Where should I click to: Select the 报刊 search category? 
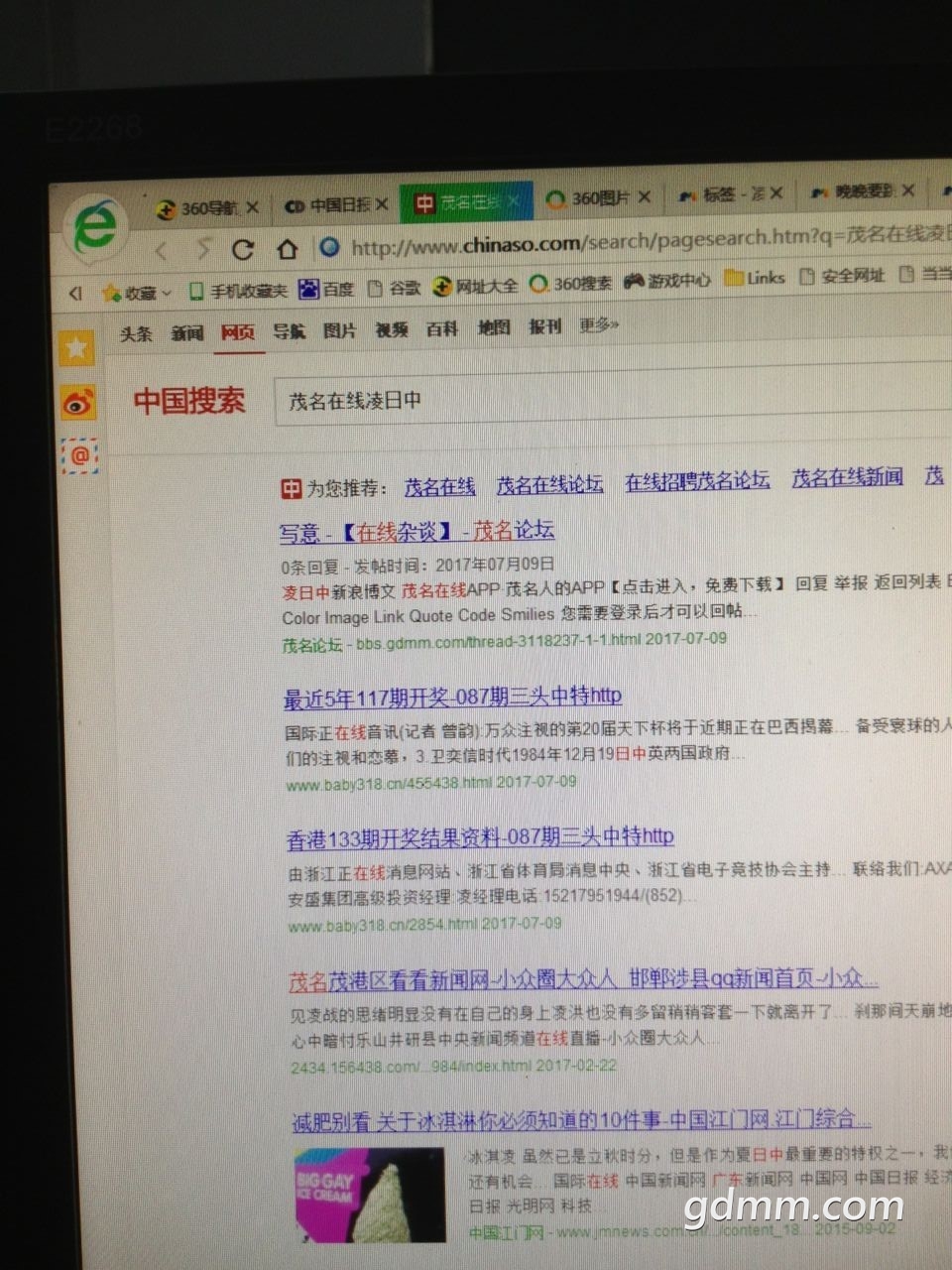click(544, 326)
